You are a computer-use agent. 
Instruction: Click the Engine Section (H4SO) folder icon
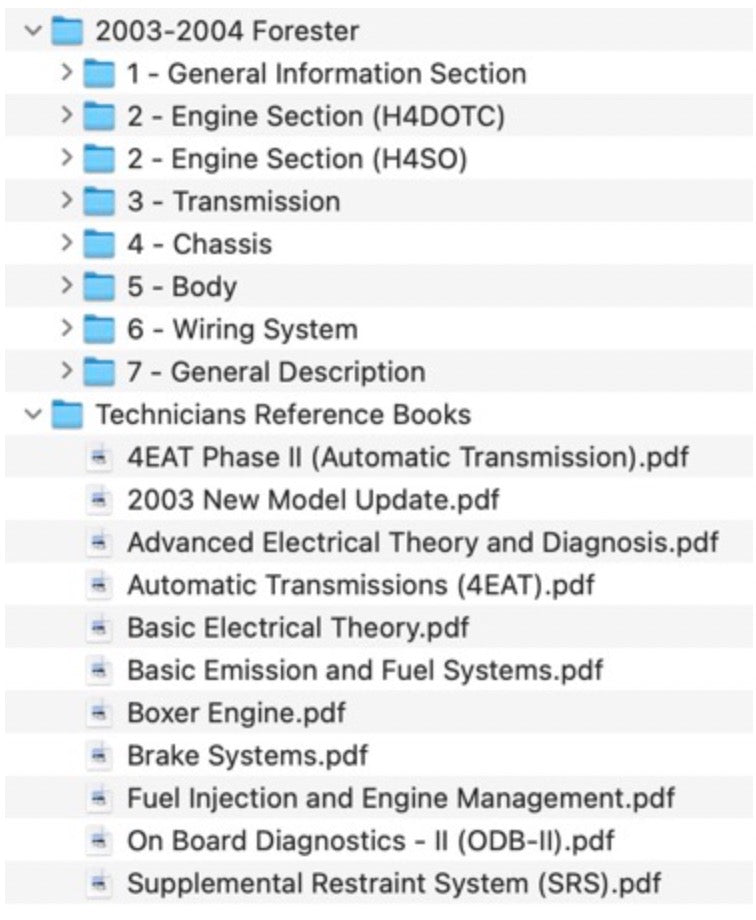99,158
